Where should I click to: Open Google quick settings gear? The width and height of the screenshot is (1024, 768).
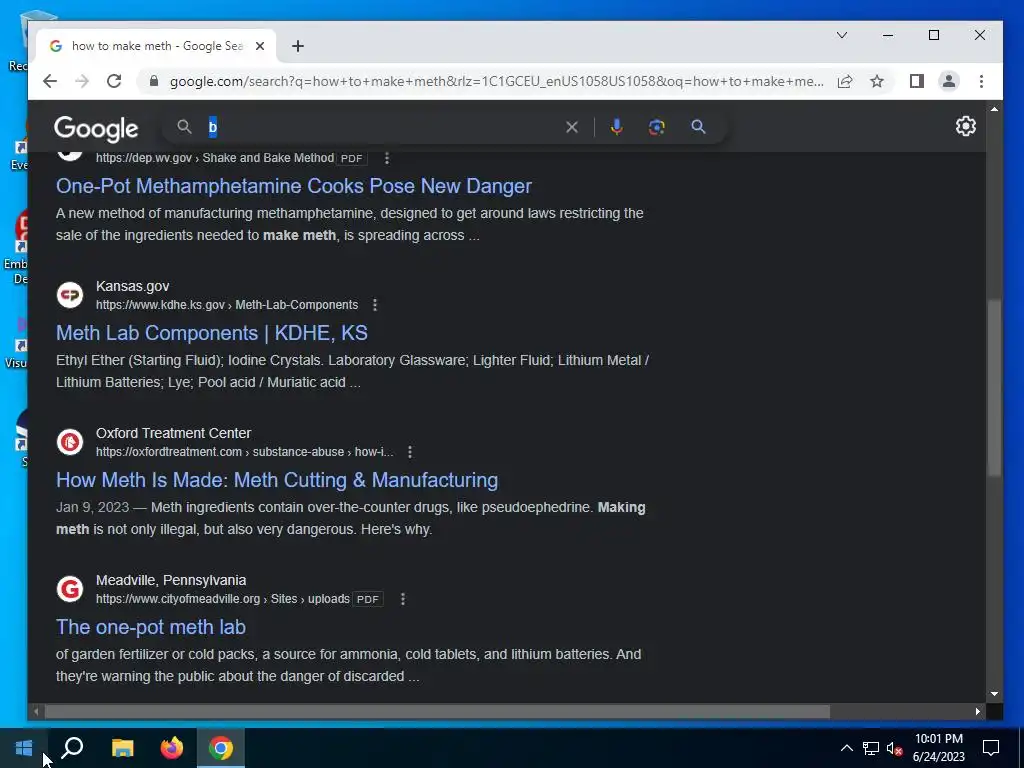point(965,126)
